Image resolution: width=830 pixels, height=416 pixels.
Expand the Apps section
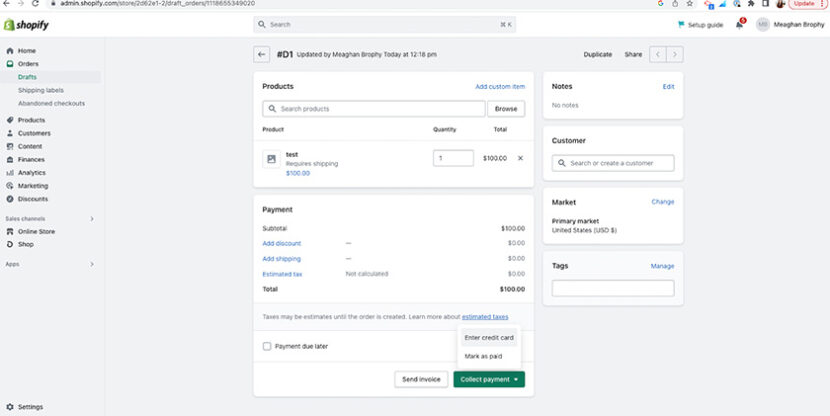click(92, 264)
